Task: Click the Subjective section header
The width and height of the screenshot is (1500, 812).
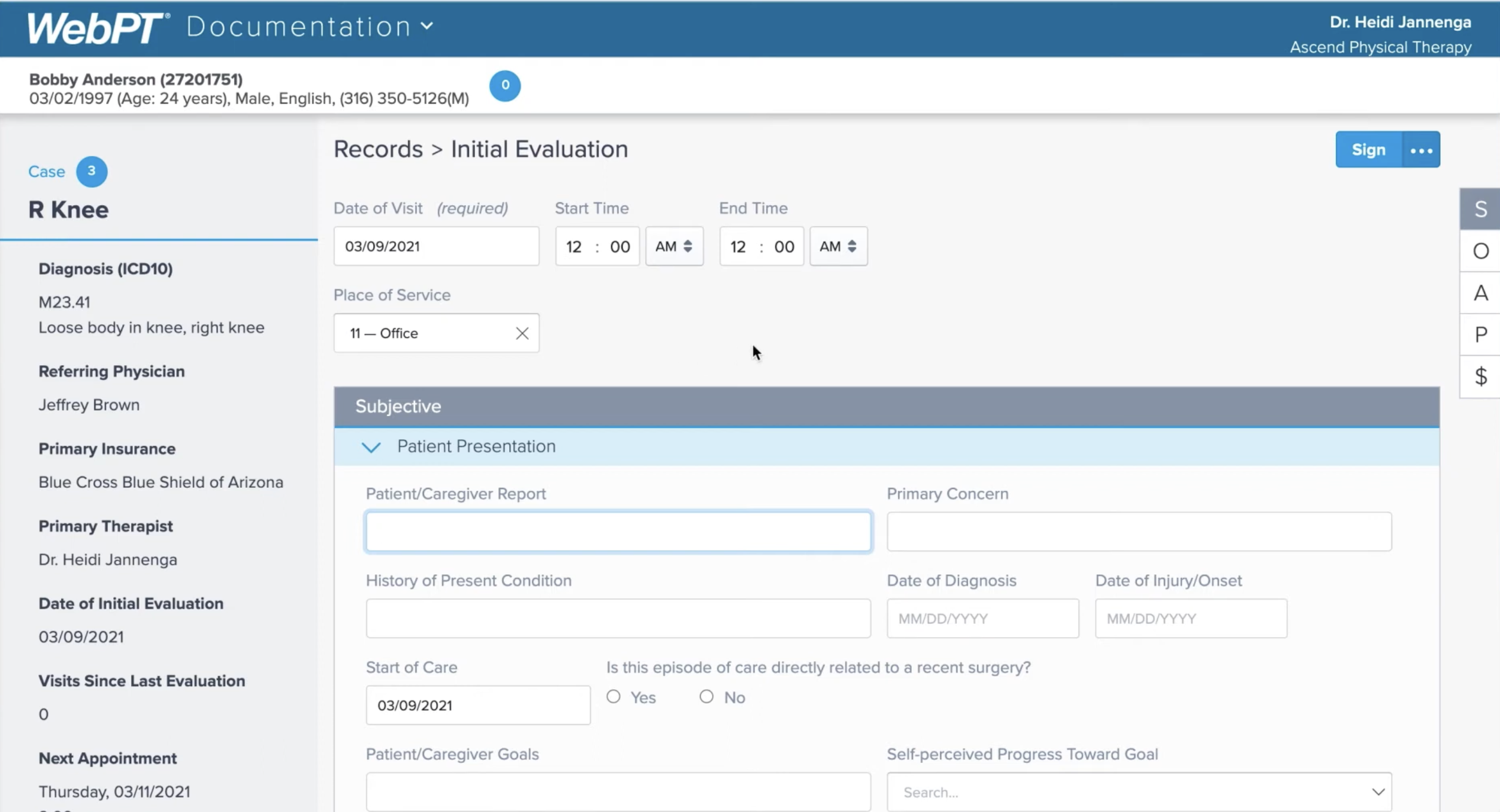Action: [886, 407]
